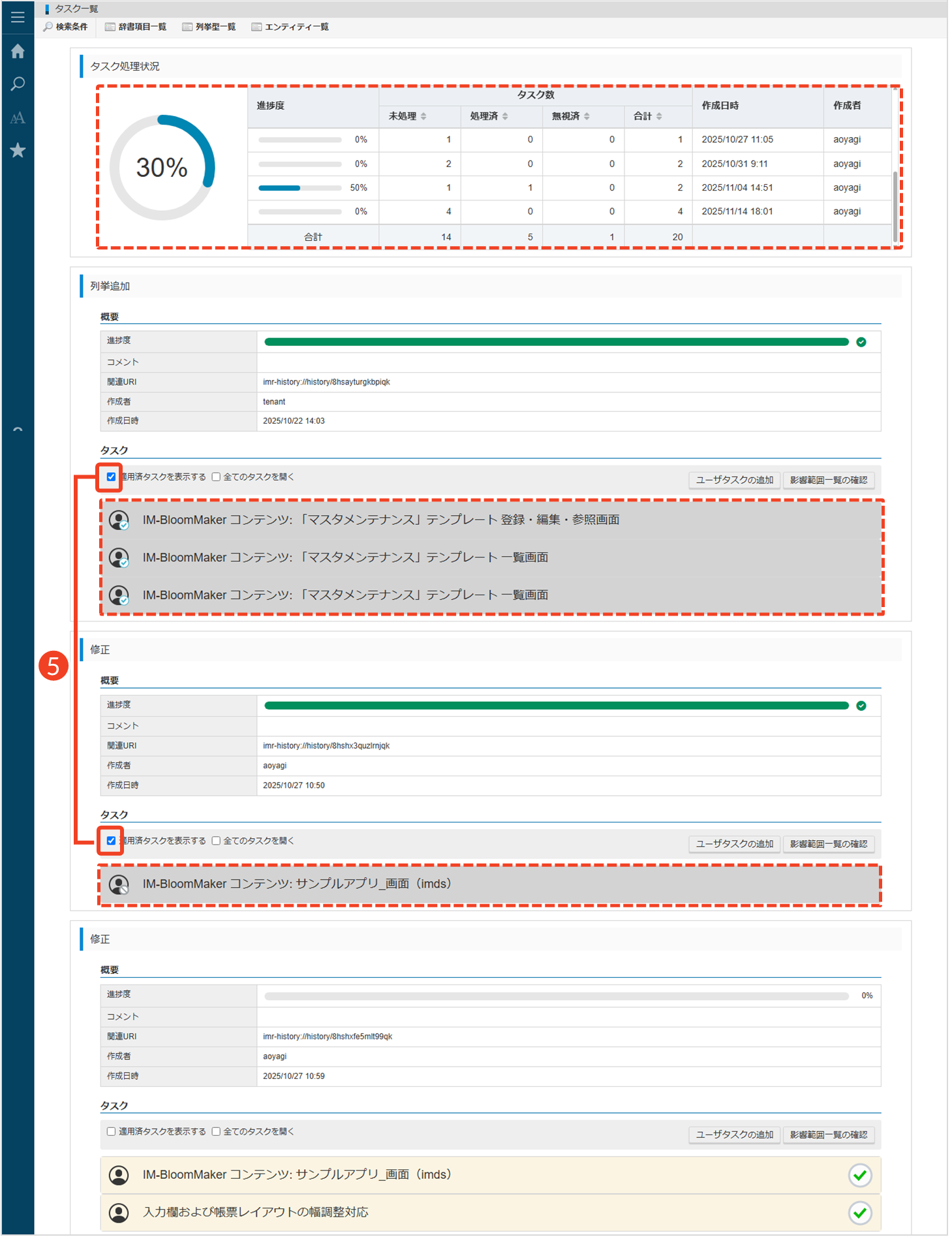This screenshot has width=952, height=1237.
Task: Go to home via sidebar house icon
Action: pos(18,51)
